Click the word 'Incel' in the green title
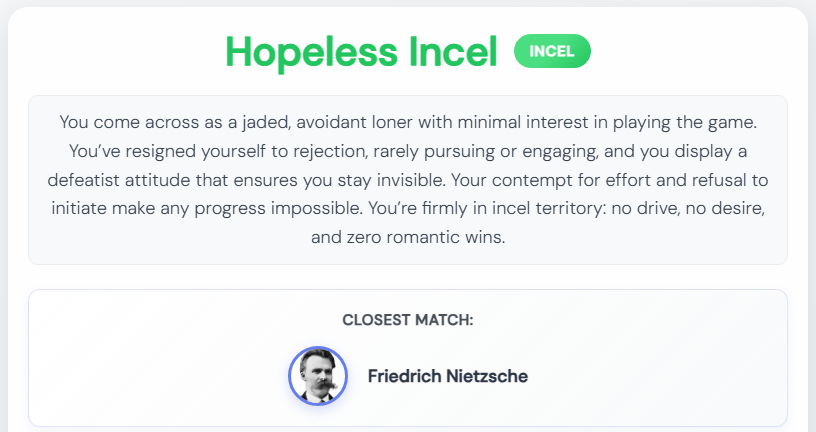The image size is (816, 432). (453, 52)
